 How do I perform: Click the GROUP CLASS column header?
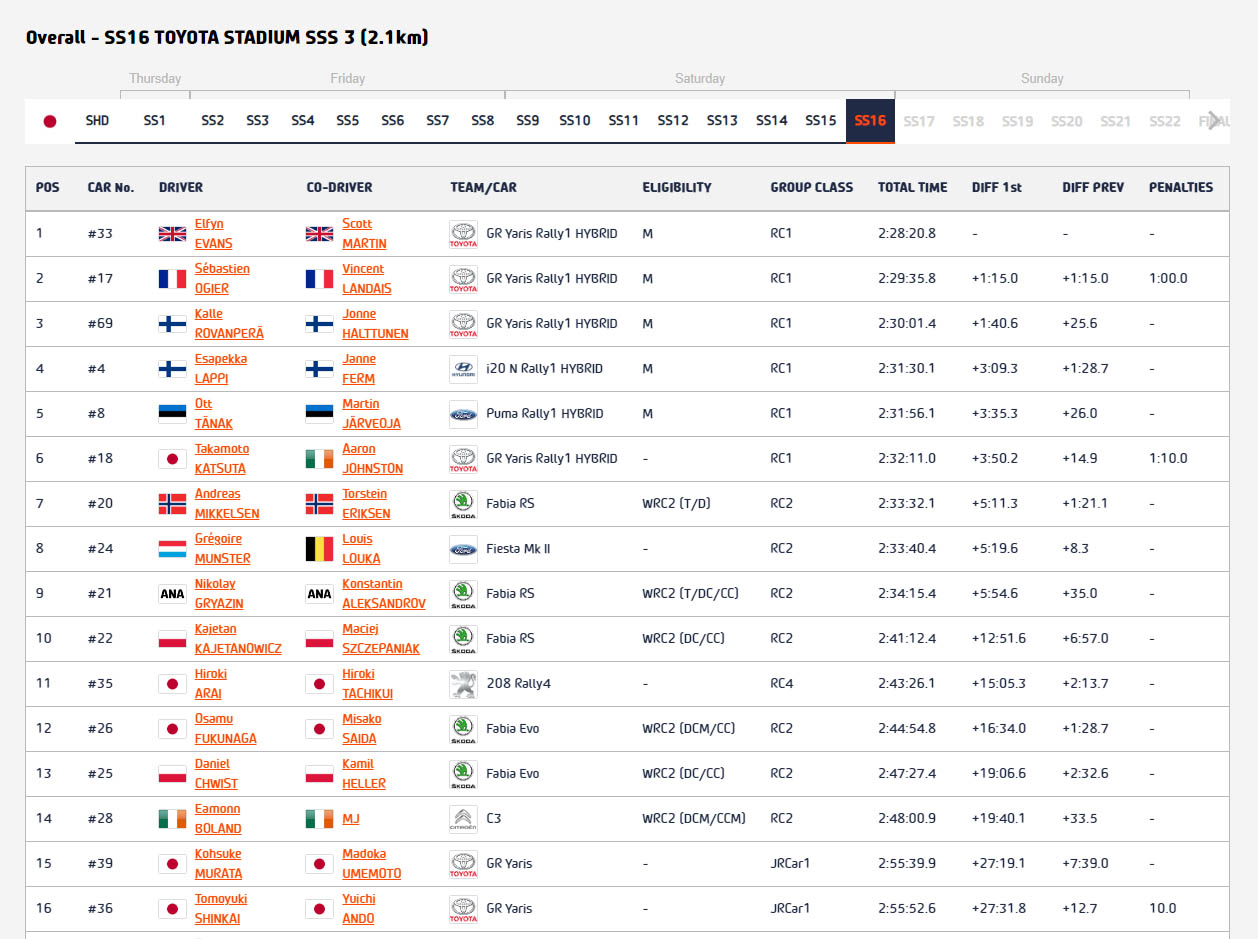click(811, 187)
